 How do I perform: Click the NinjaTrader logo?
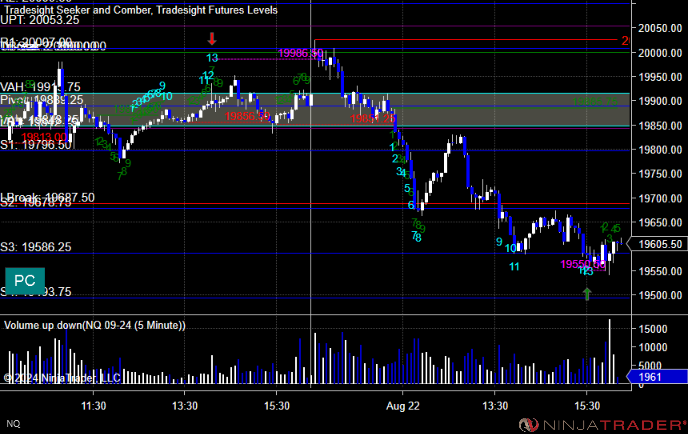[602, 425]
